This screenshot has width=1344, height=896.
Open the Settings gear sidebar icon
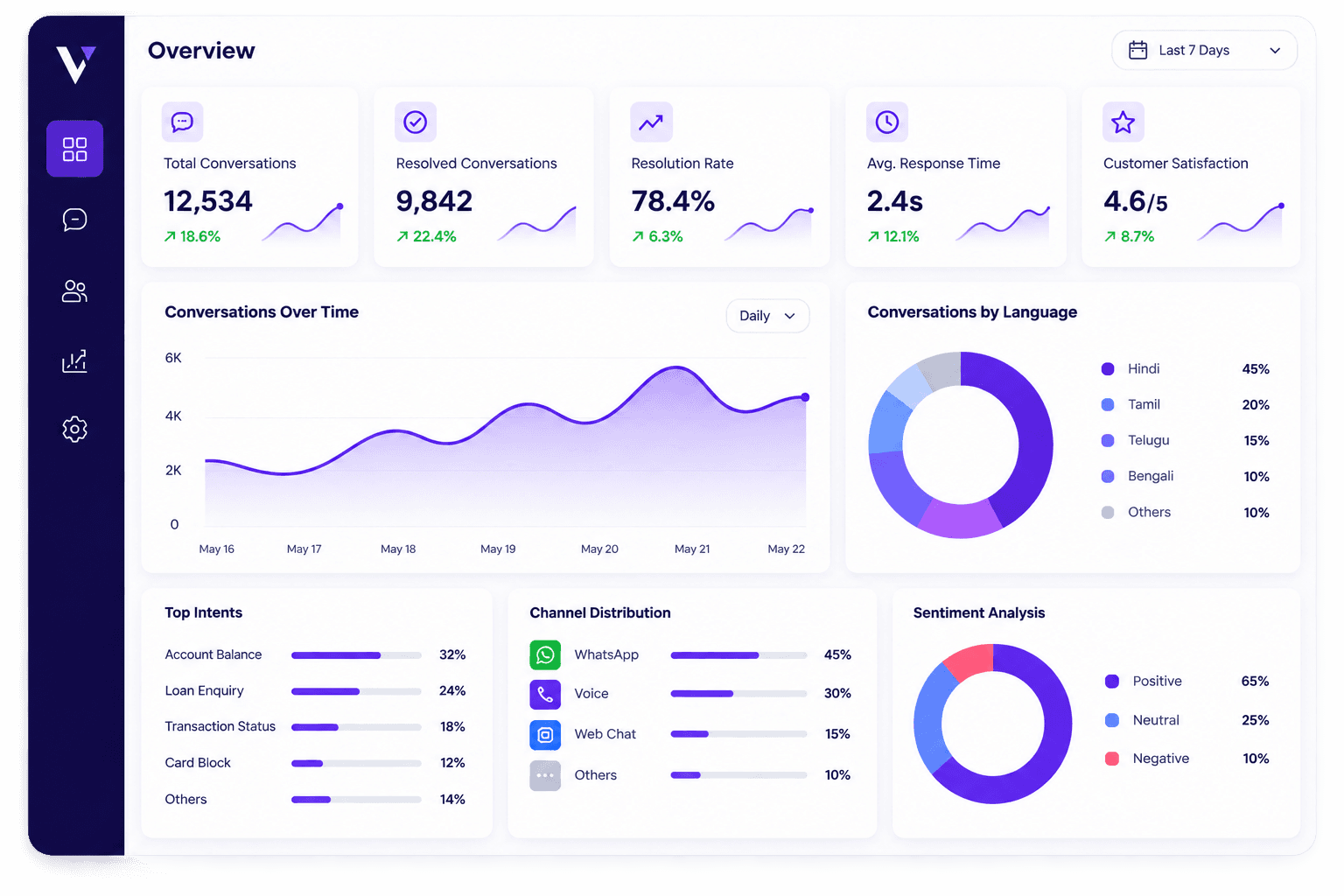75,430
